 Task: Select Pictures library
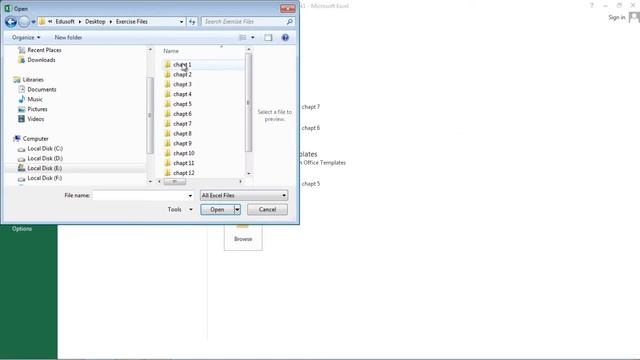click(33, 109)
